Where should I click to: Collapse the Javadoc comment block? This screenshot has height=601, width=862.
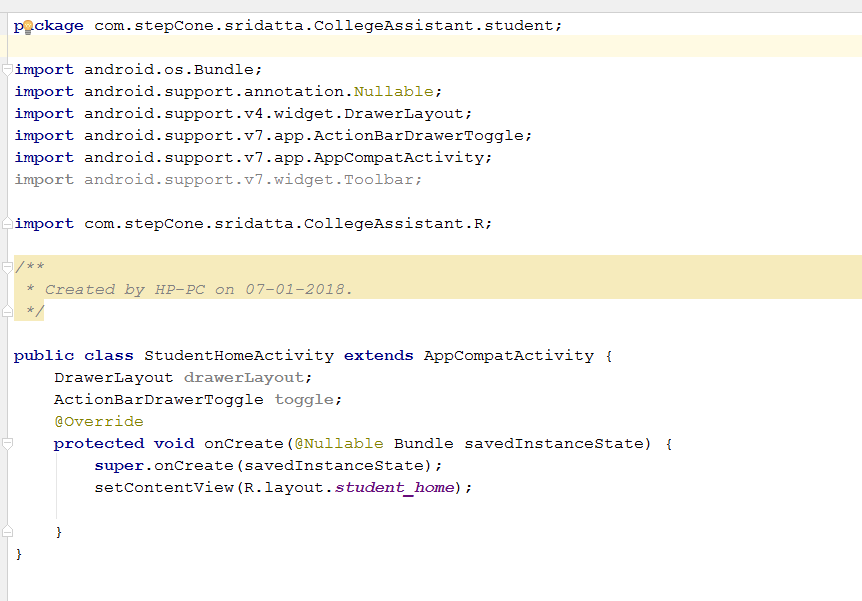6,266
